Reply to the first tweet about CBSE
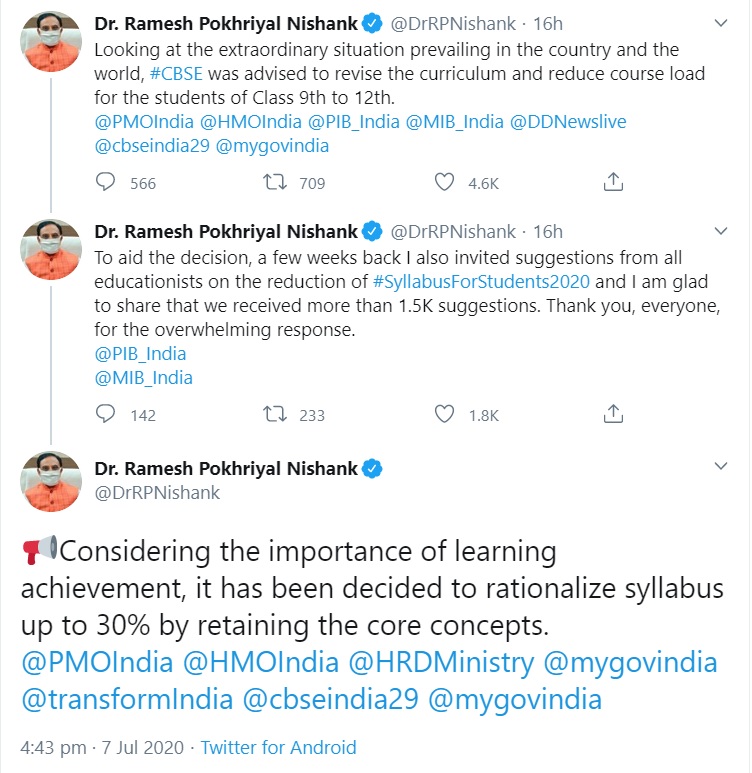The width and height of the screenshot is (752, 773). tap(106, 182)
